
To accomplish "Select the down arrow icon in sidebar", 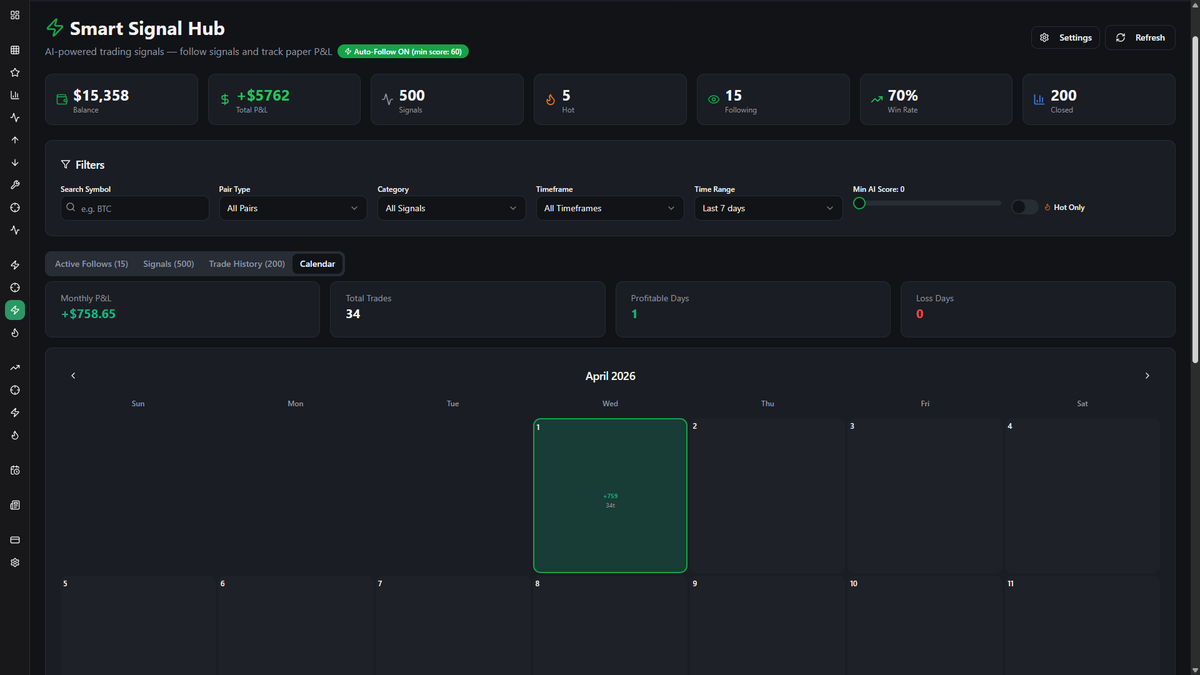I will click(15, 163).
